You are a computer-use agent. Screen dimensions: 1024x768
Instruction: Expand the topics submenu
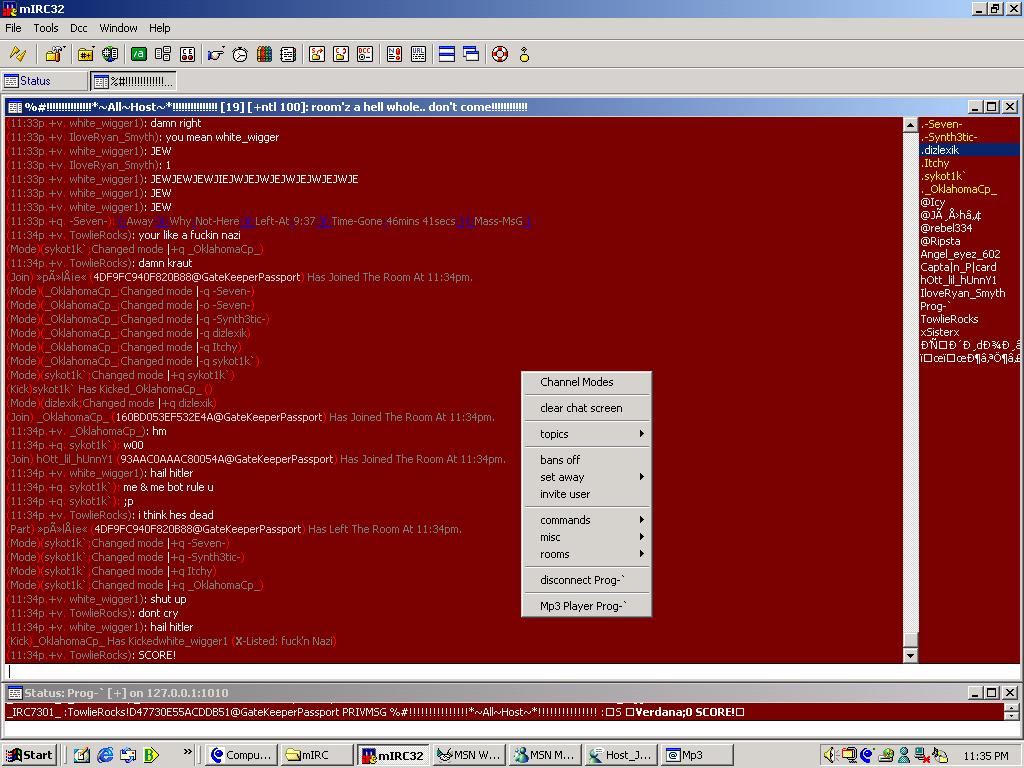pyautogui.click(x=586, y=434)
